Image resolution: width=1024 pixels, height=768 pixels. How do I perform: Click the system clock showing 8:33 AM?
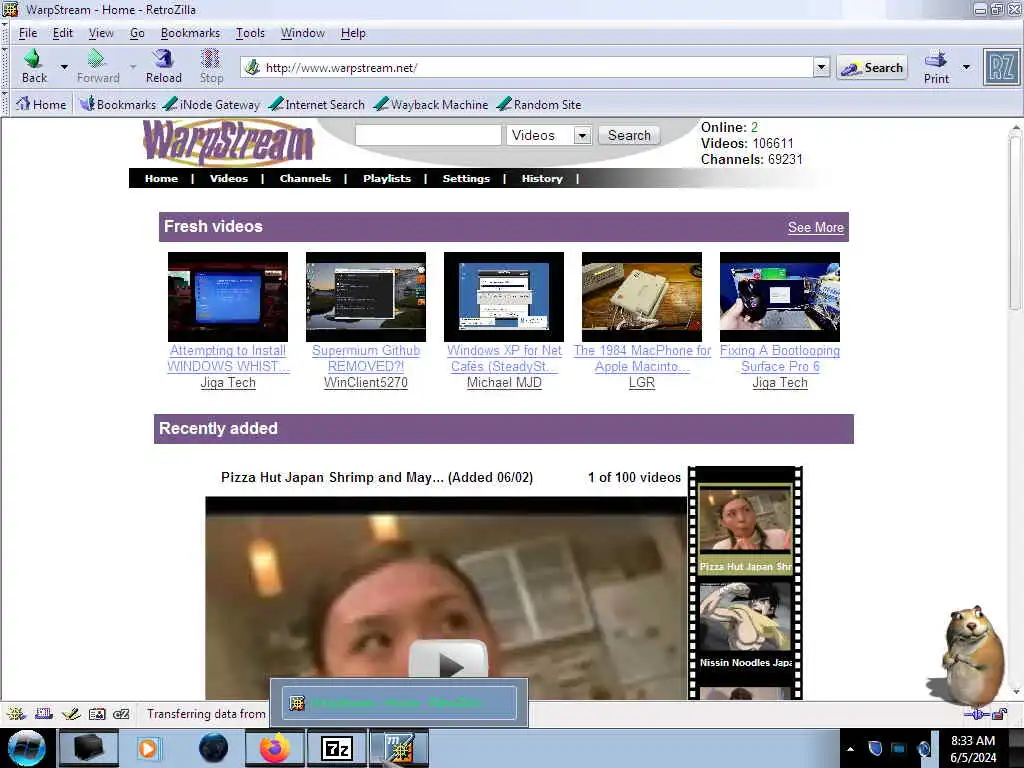[973, 749]
